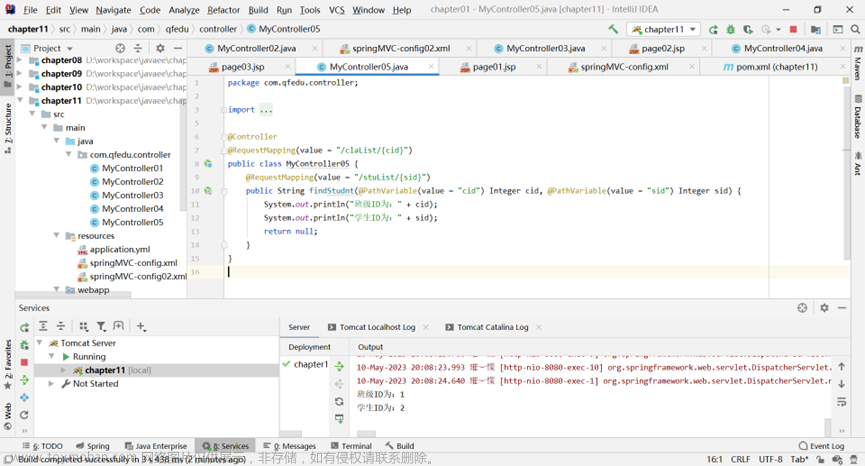Expand chapter09 module node
This screenshot has height=466, width=865.
(x=20, y=73)
